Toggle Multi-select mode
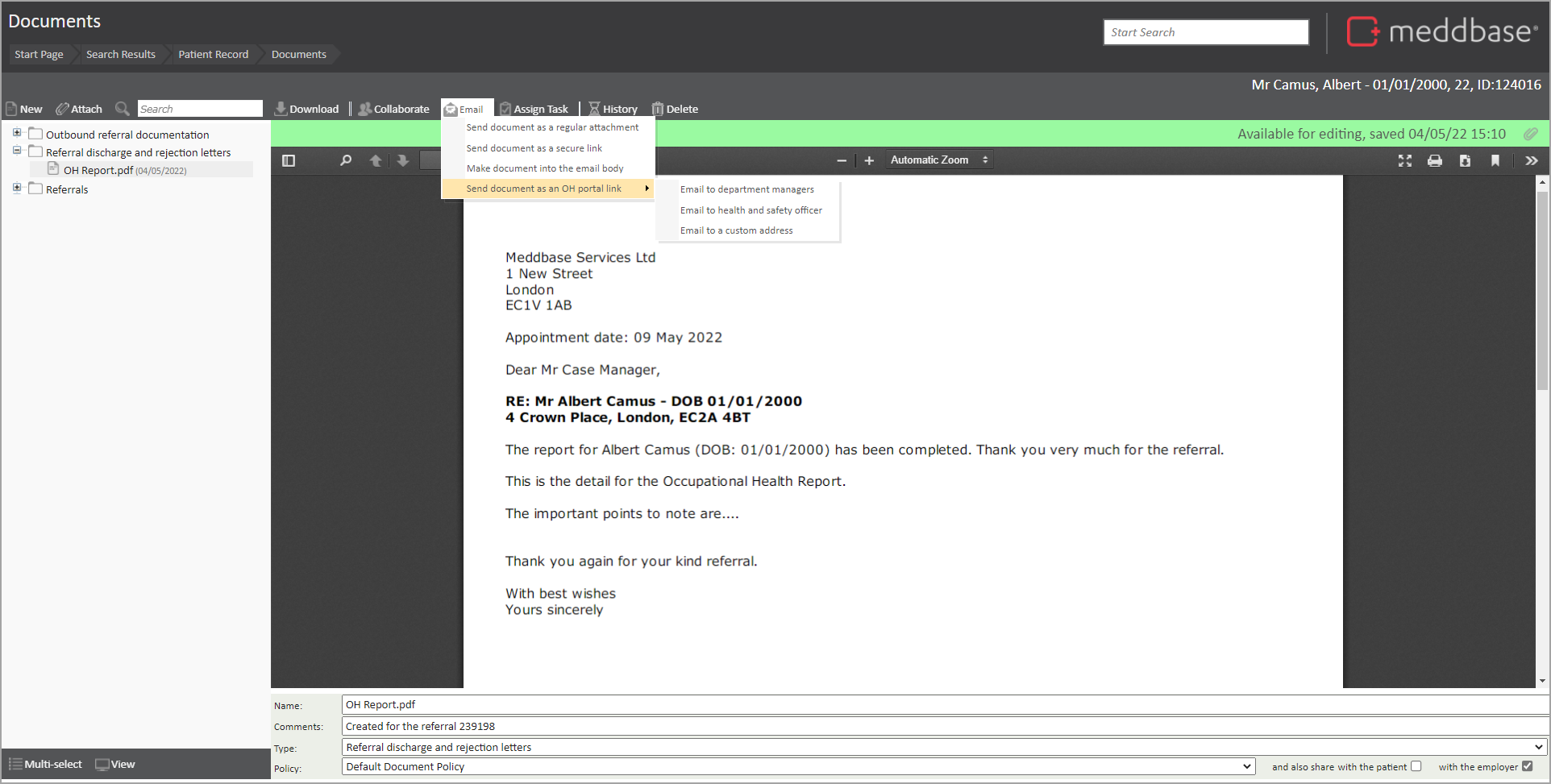Screen dimensions: 1551x784 click(x=45, y=764)
